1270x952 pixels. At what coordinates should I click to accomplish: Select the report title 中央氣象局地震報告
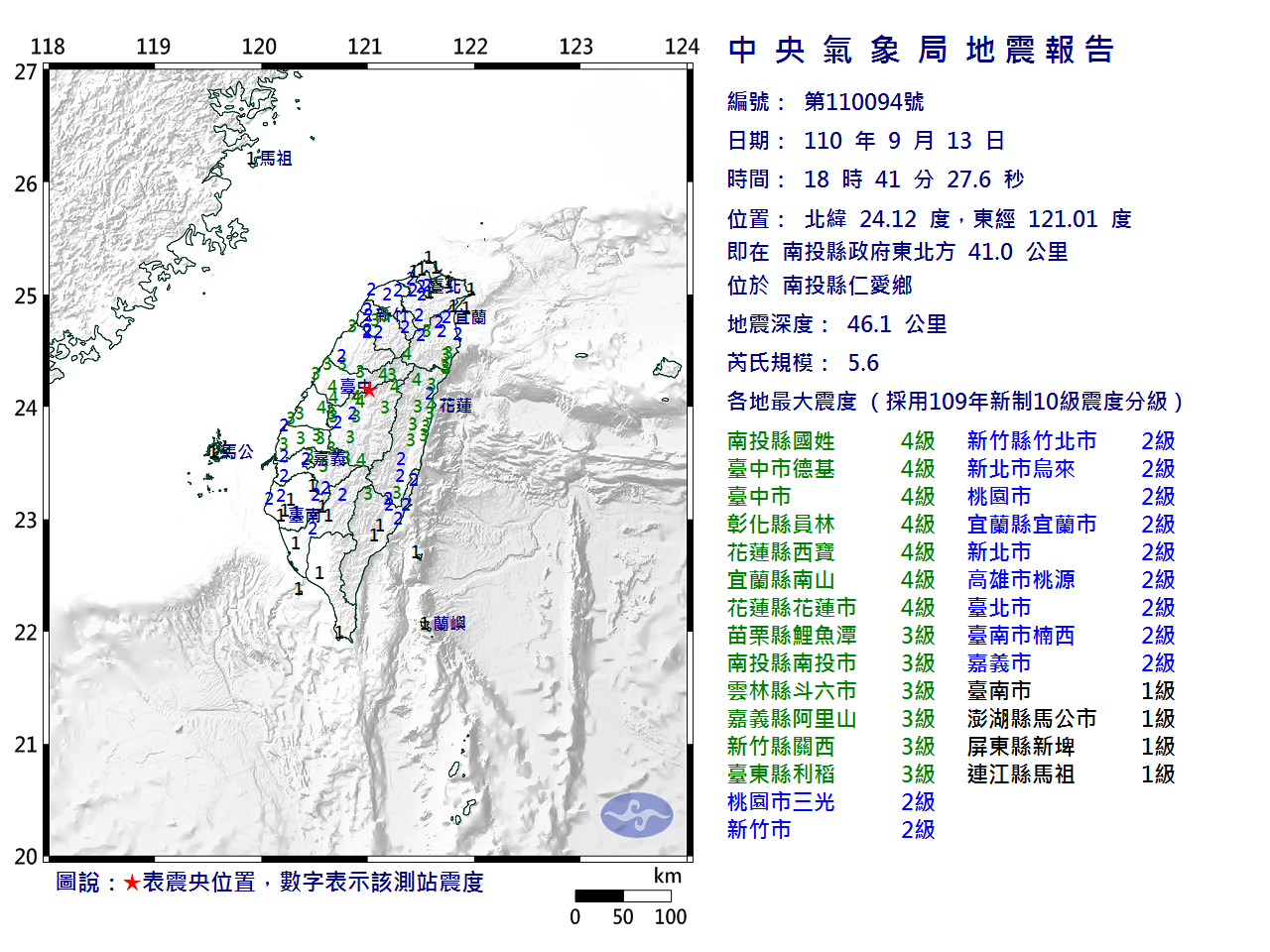[922, 50]
